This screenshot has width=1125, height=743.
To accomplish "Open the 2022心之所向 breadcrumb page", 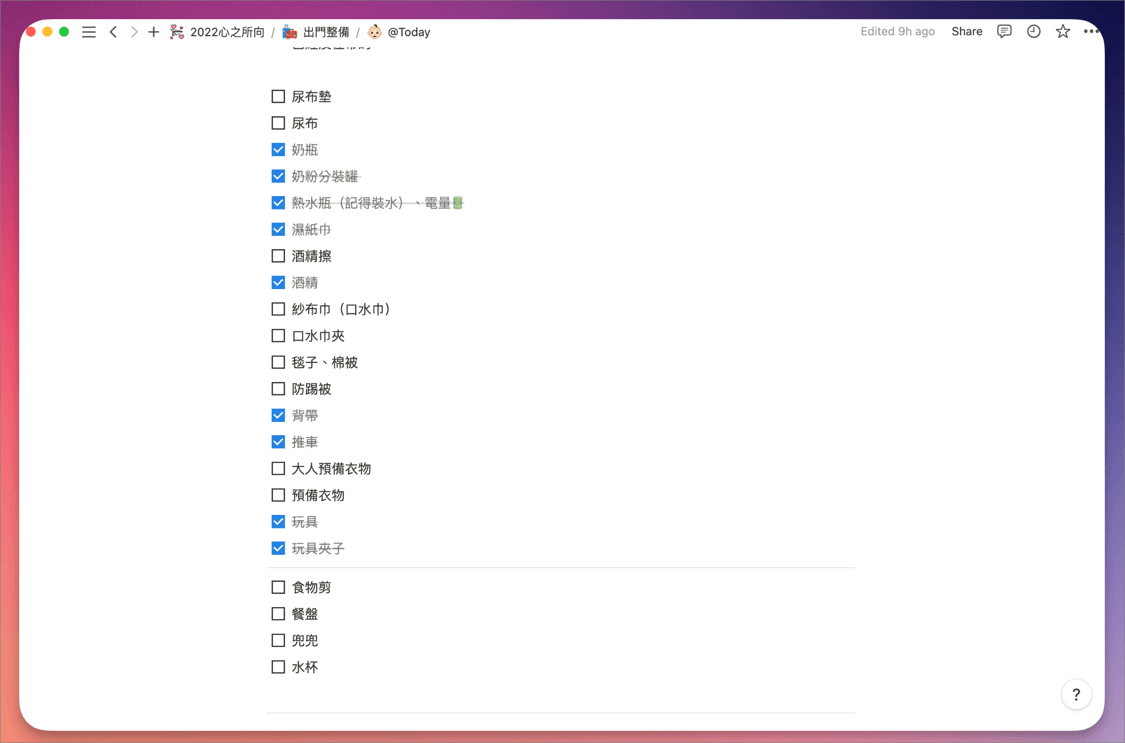I will pyautogui.click(x=226, y=31).
